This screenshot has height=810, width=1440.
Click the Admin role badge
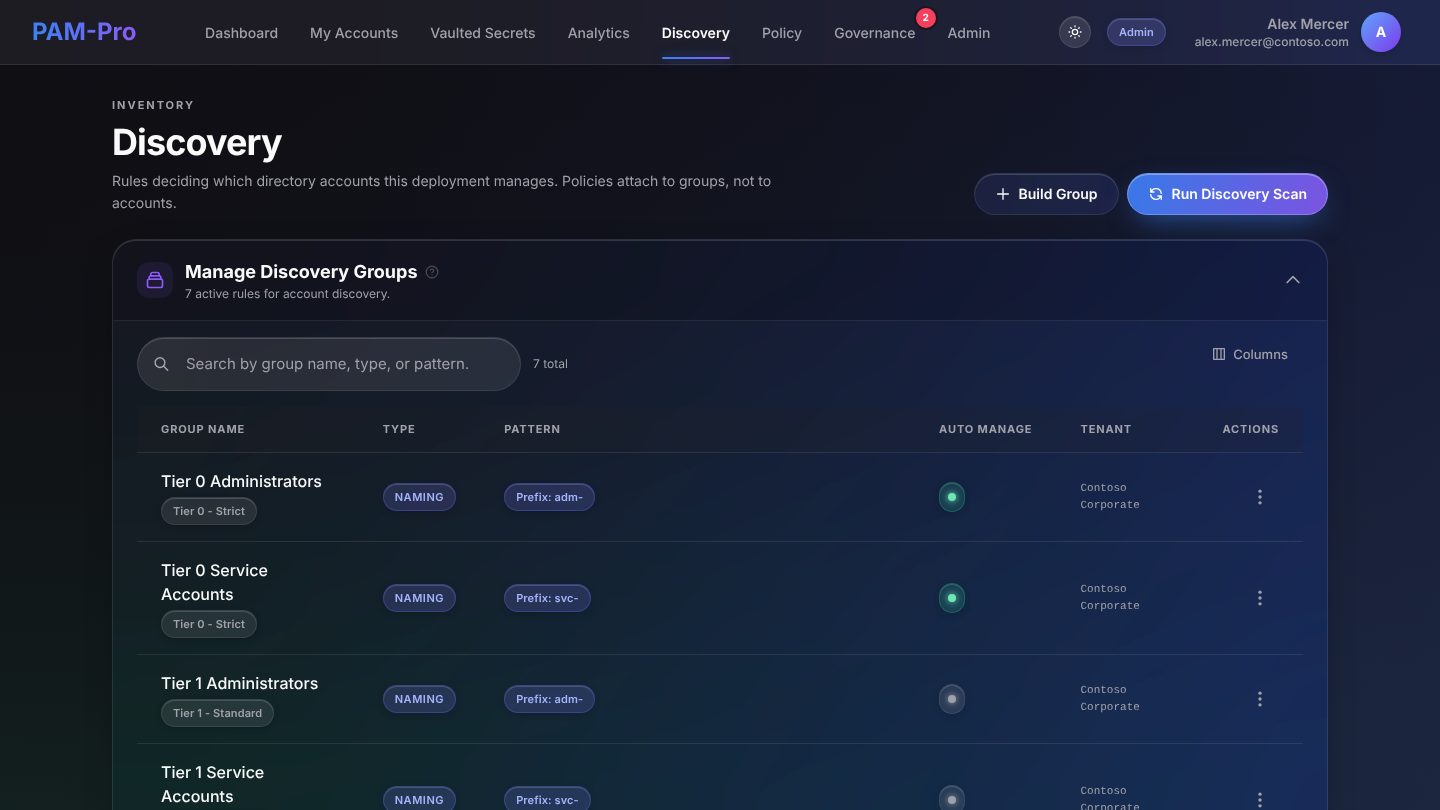(x=1136, y=32)
